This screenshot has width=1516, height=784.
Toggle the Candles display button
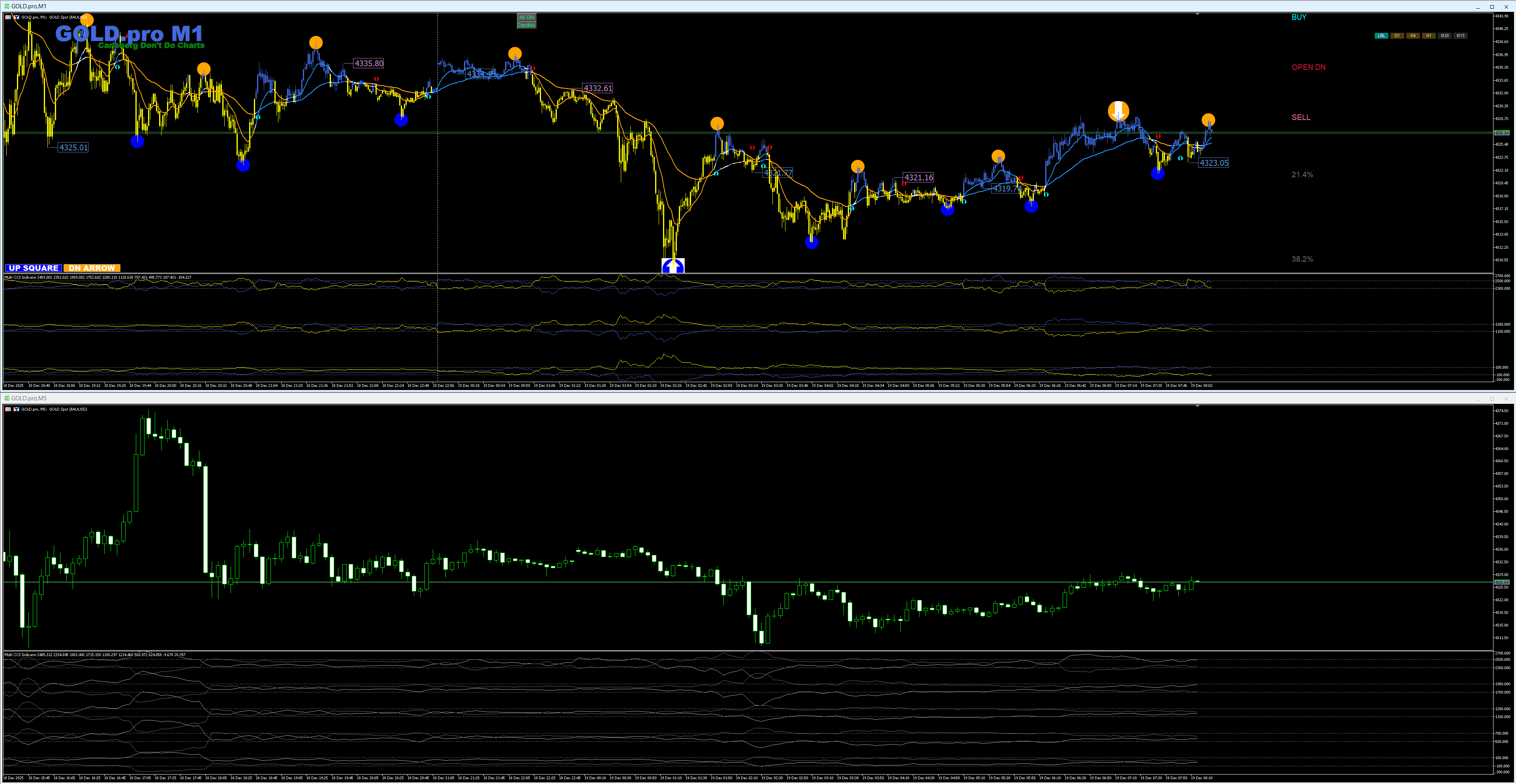pyautogui.click(x=526, y=25)
